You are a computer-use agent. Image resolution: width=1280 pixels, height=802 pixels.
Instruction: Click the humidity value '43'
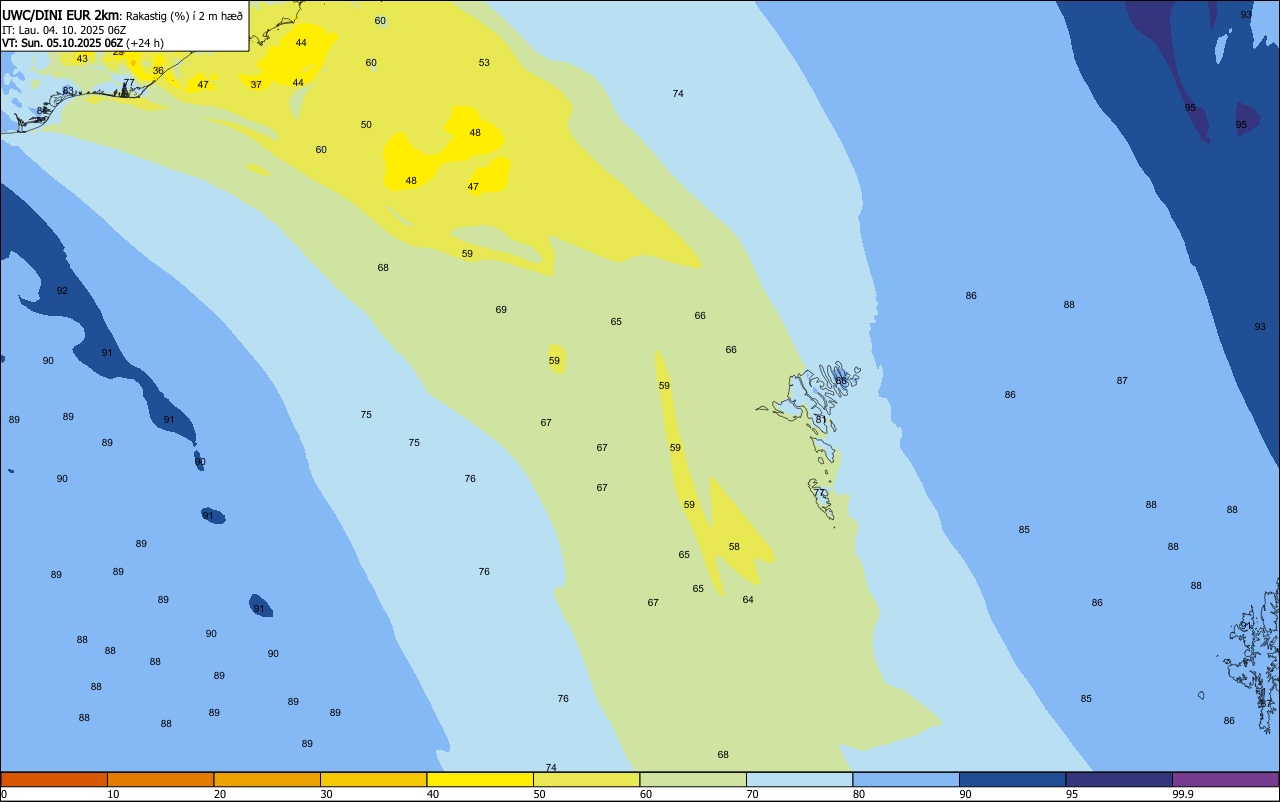coord(82,59)
